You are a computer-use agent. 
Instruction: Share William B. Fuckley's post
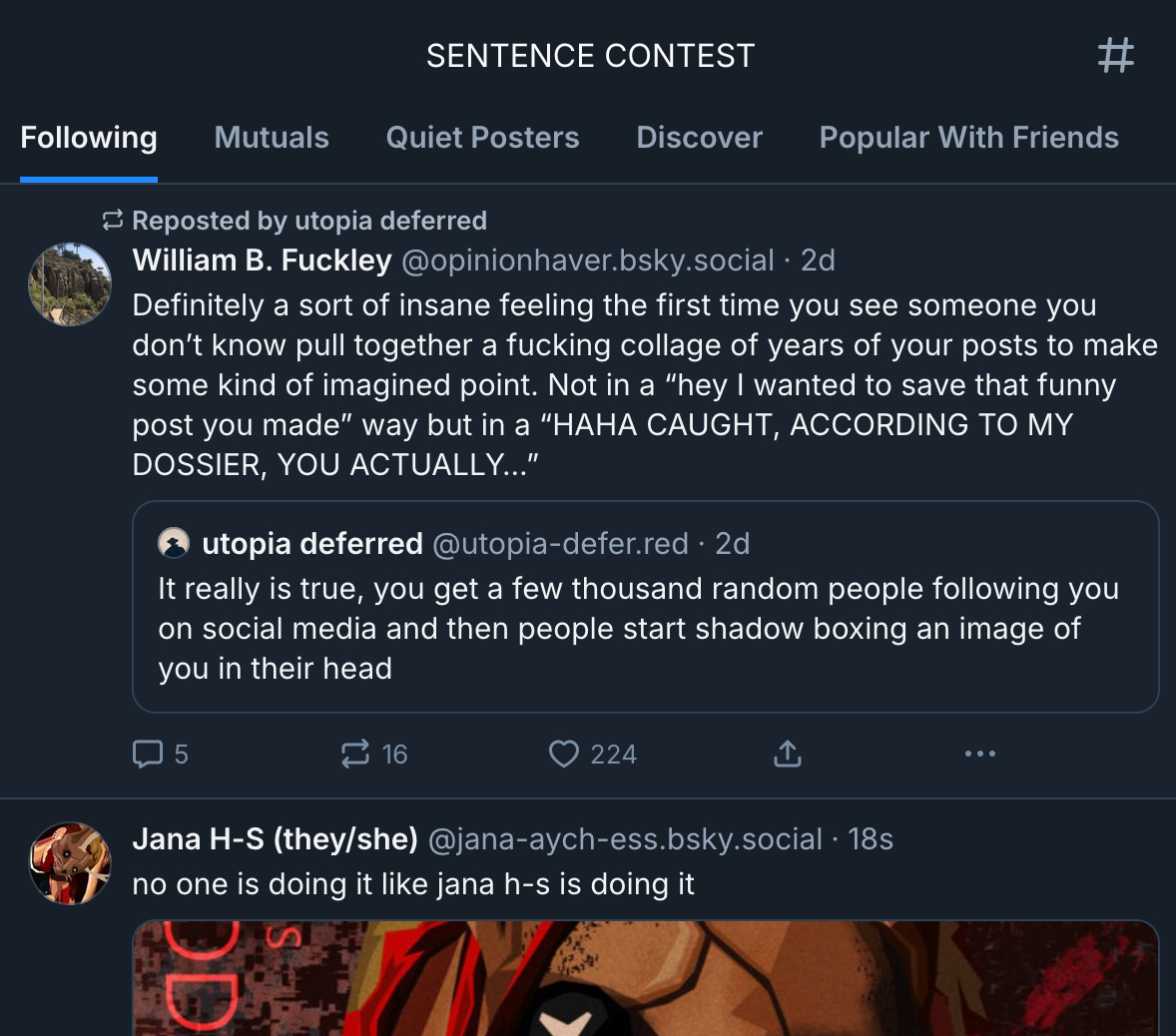coord(788,754)
